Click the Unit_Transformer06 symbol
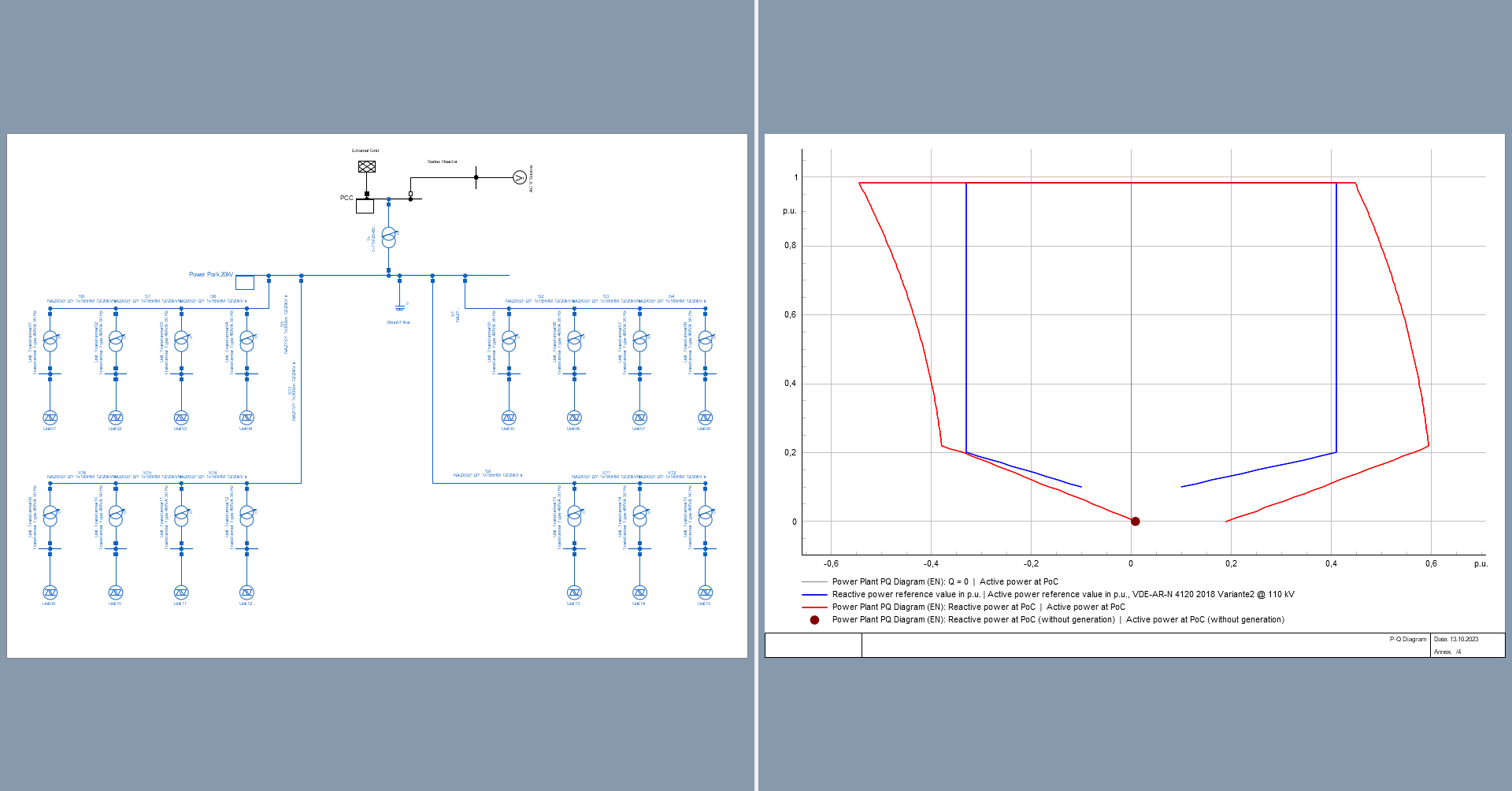The image size is (1512, 791). coord(574,341)
